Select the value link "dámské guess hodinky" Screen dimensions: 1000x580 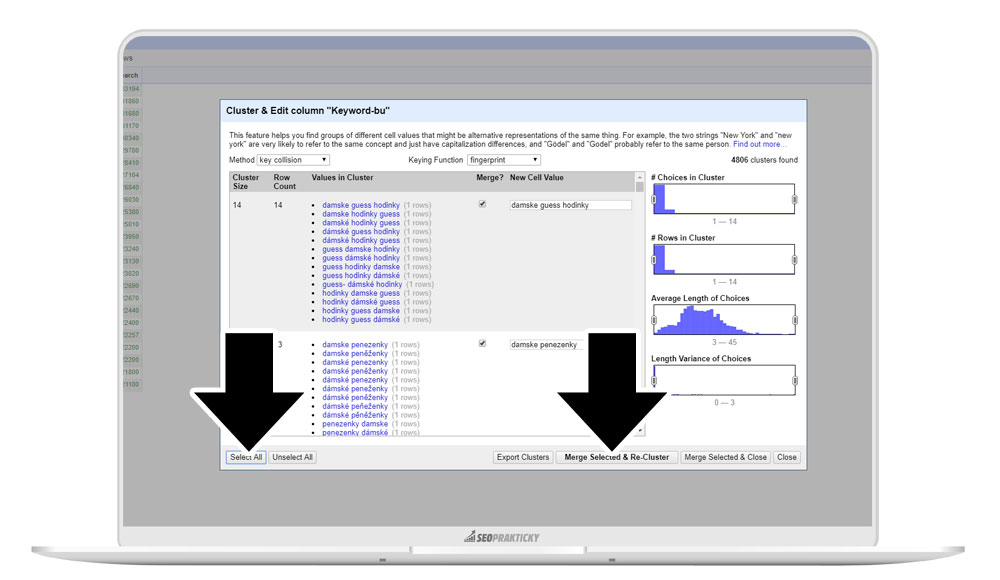tap(361, 232)
